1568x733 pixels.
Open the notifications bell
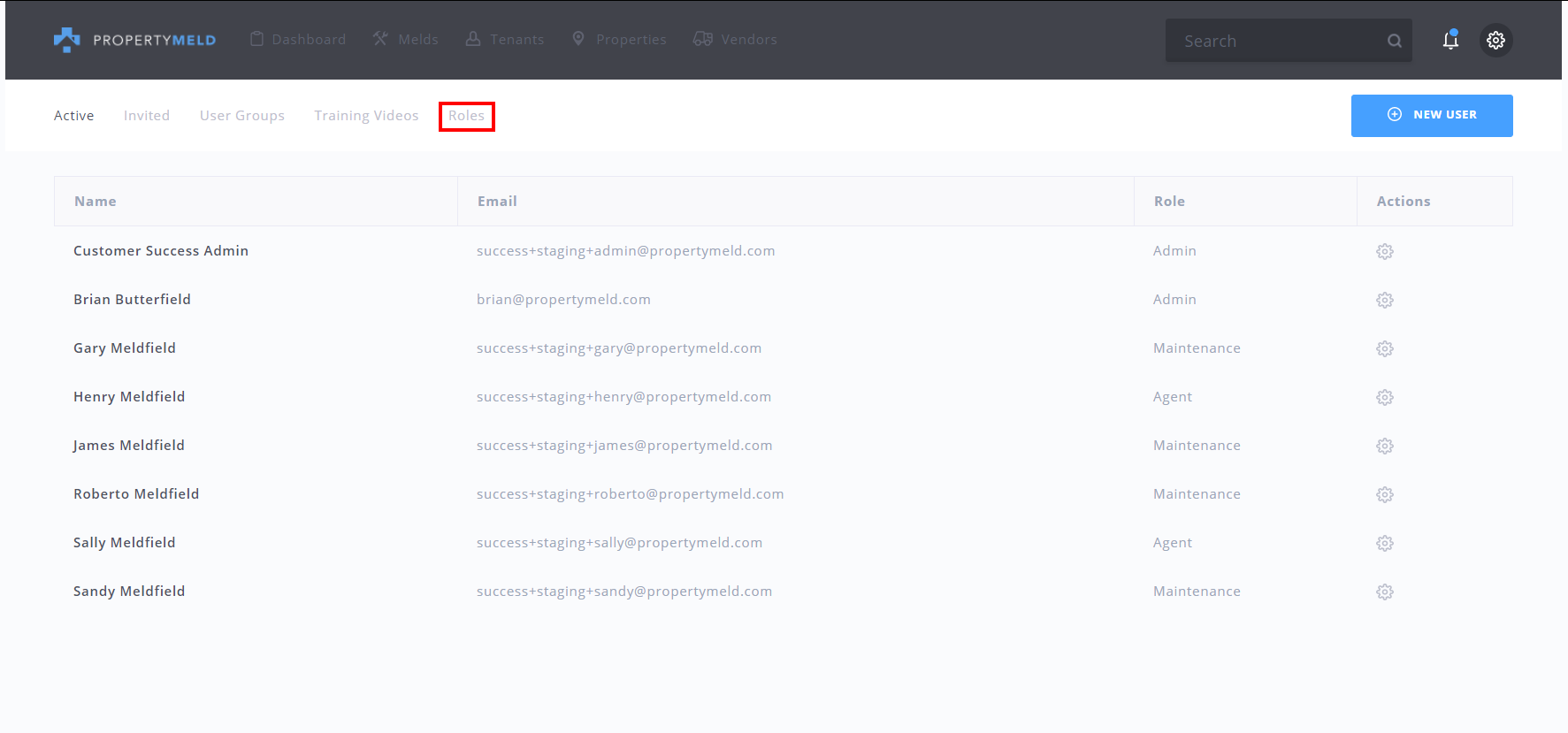pyautogui.click(x=1450, y=40)
